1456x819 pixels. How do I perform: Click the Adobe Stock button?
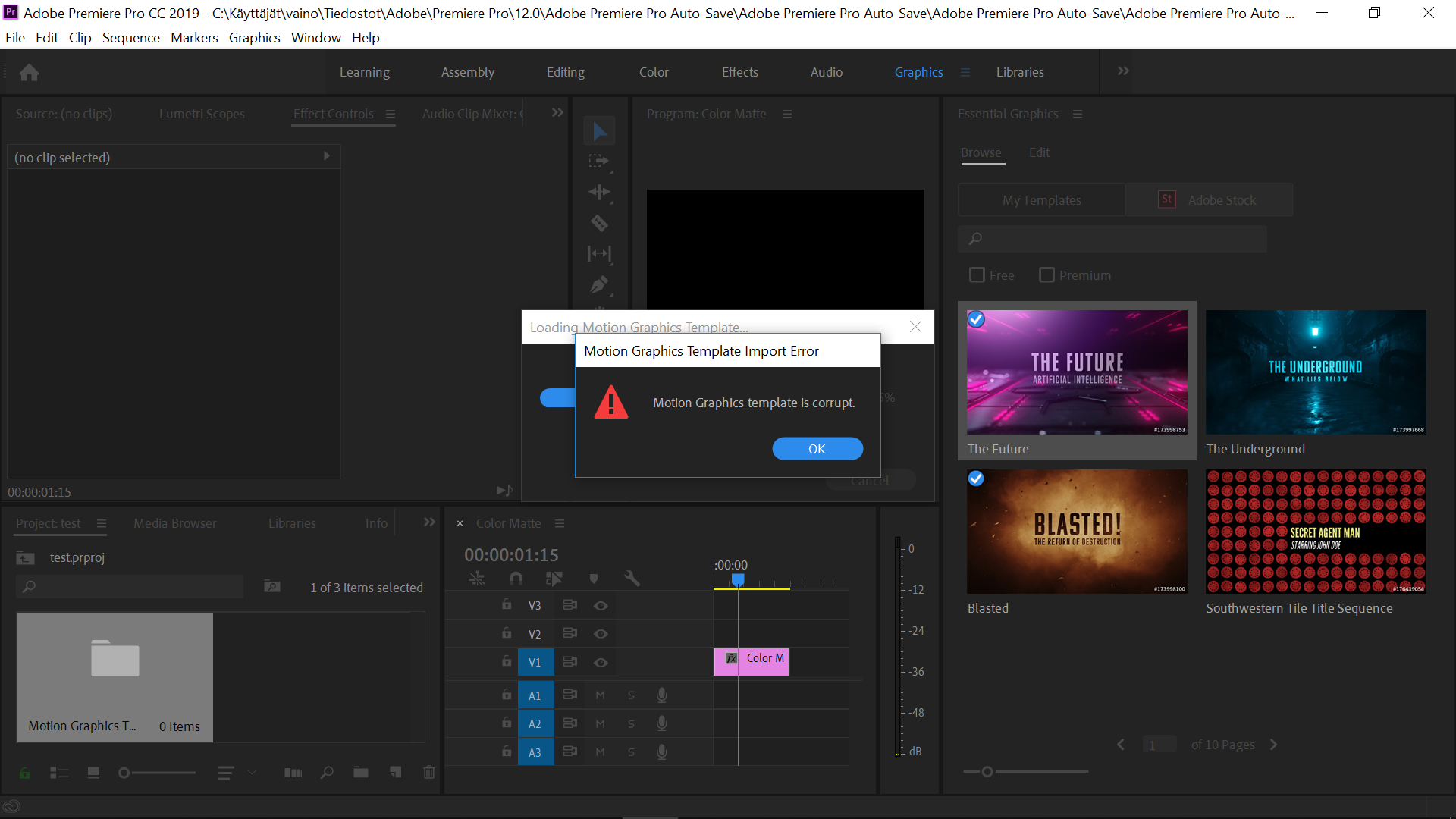(1209, 200)
